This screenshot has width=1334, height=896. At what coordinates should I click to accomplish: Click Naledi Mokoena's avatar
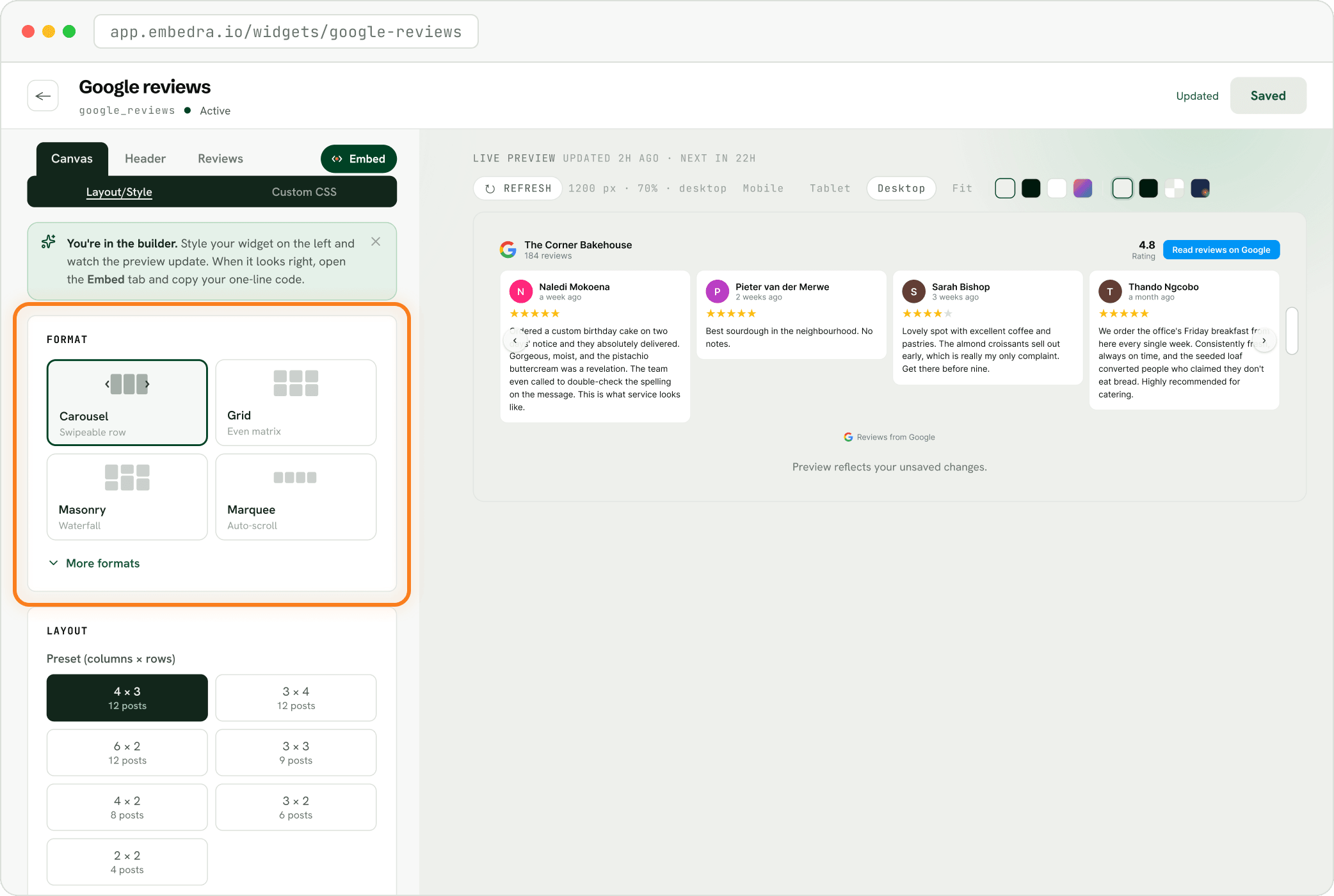[521, 291]
